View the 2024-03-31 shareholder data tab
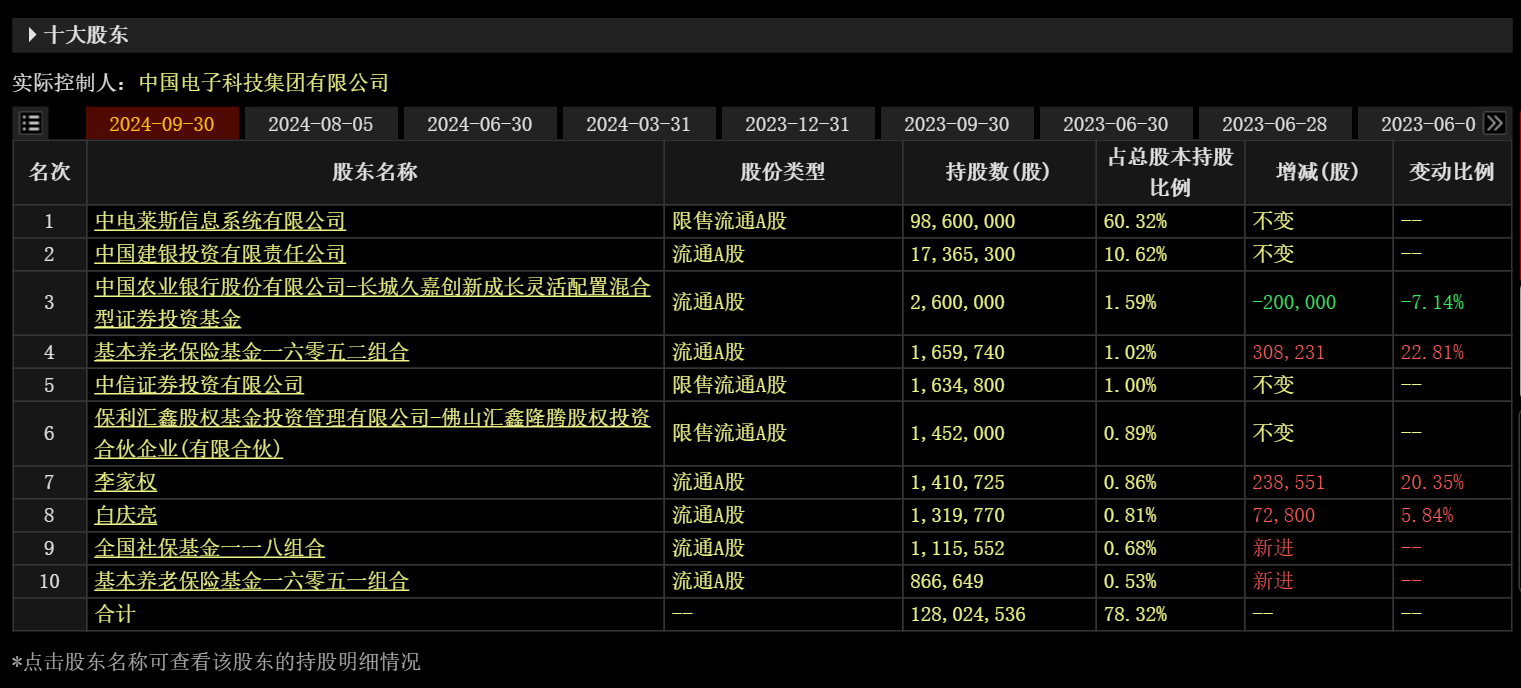This screenshot has width=1521, height=688. tap(638, 124)
